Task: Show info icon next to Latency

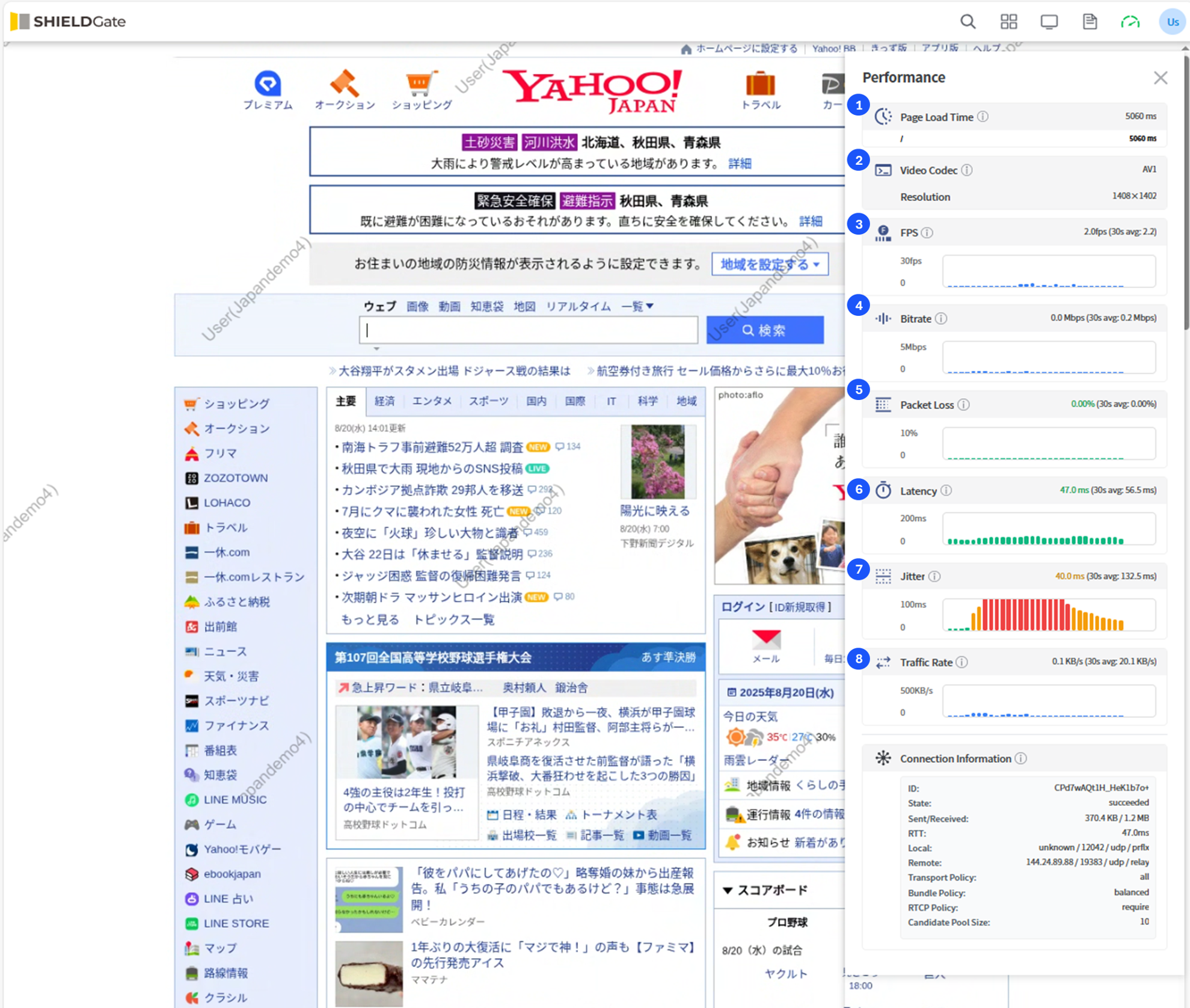Action: click(x=946, y=491)
